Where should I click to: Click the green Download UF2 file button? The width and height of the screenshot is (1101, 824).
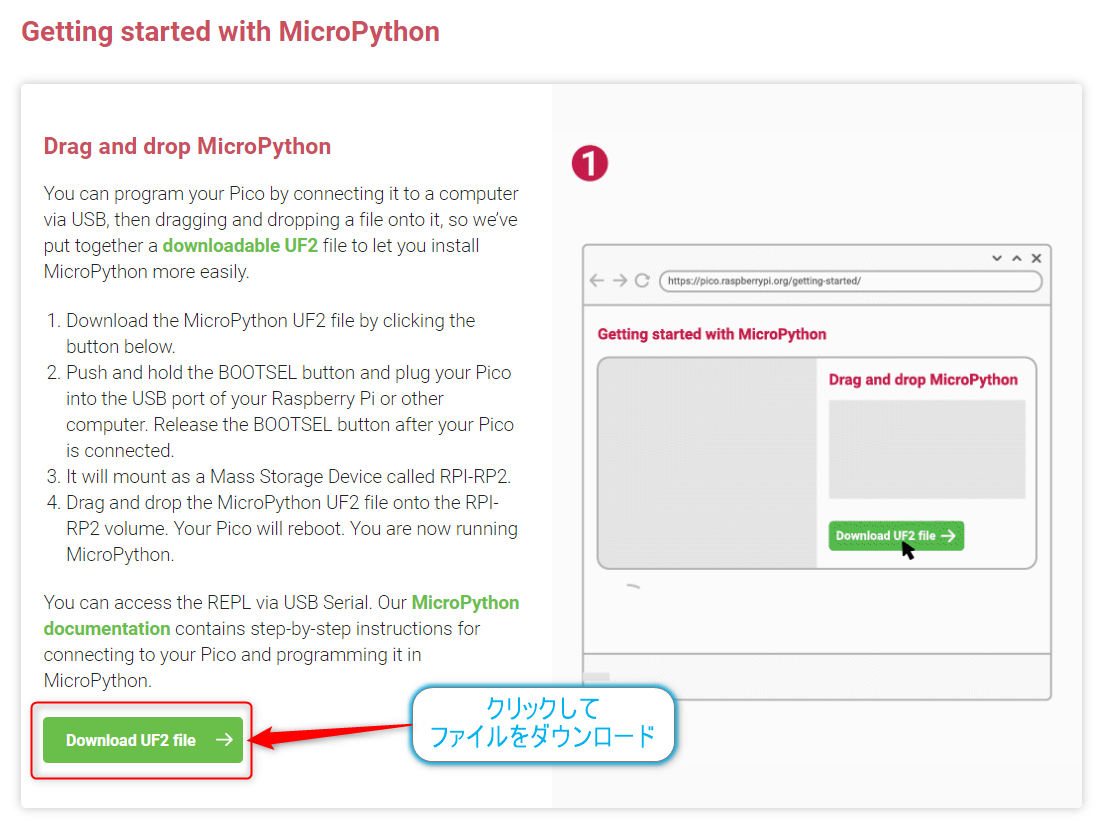(x=143, y=740)
